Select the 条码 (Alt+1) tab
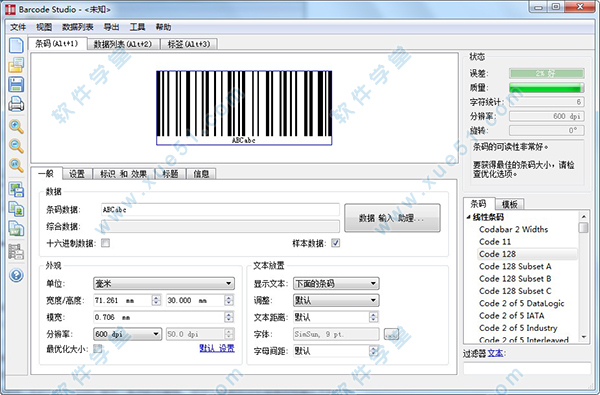Image resolution: width=600 pixels, height=395 pixels. 57,44
